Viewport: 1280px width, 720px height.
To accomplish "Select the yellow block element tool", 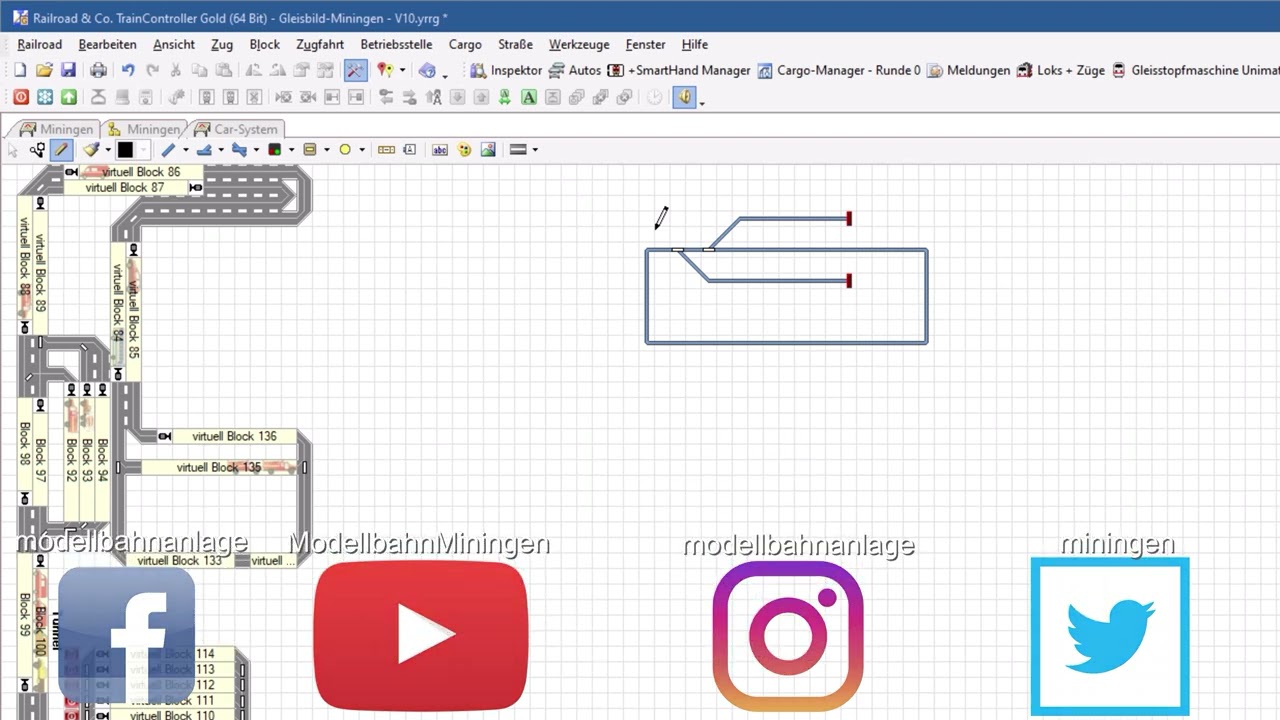I will click(310, 150).
